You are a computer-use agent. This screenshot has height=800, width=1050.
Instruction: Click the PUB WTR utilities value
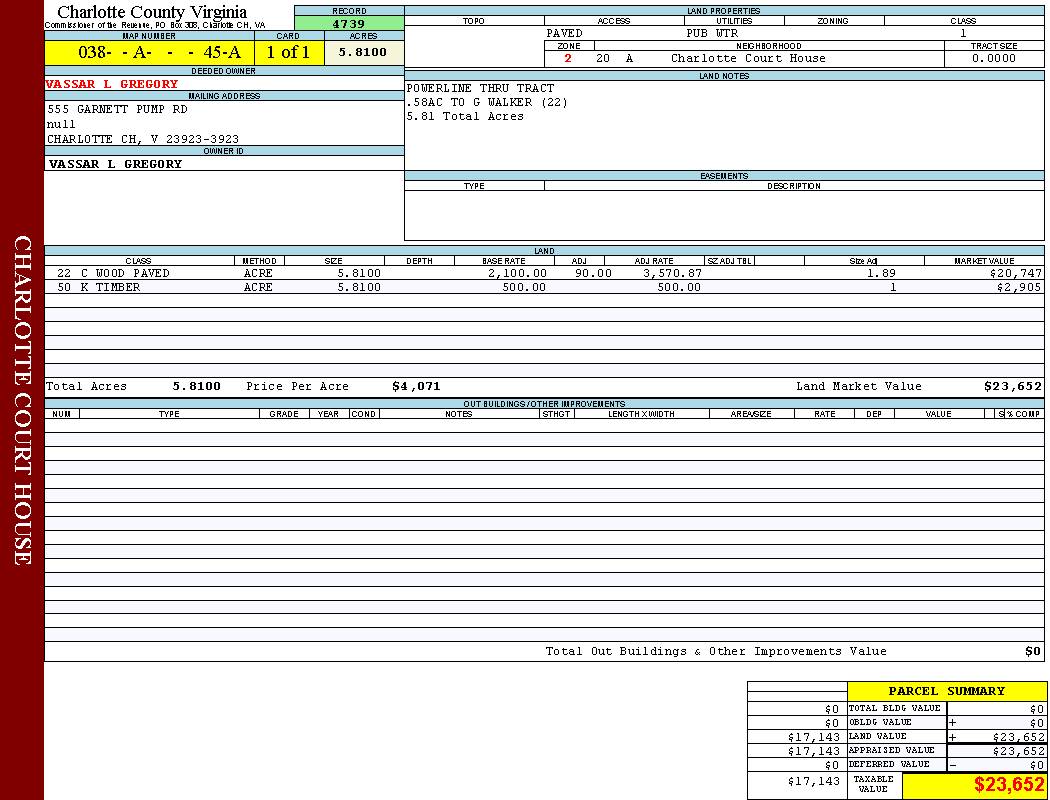712,33
